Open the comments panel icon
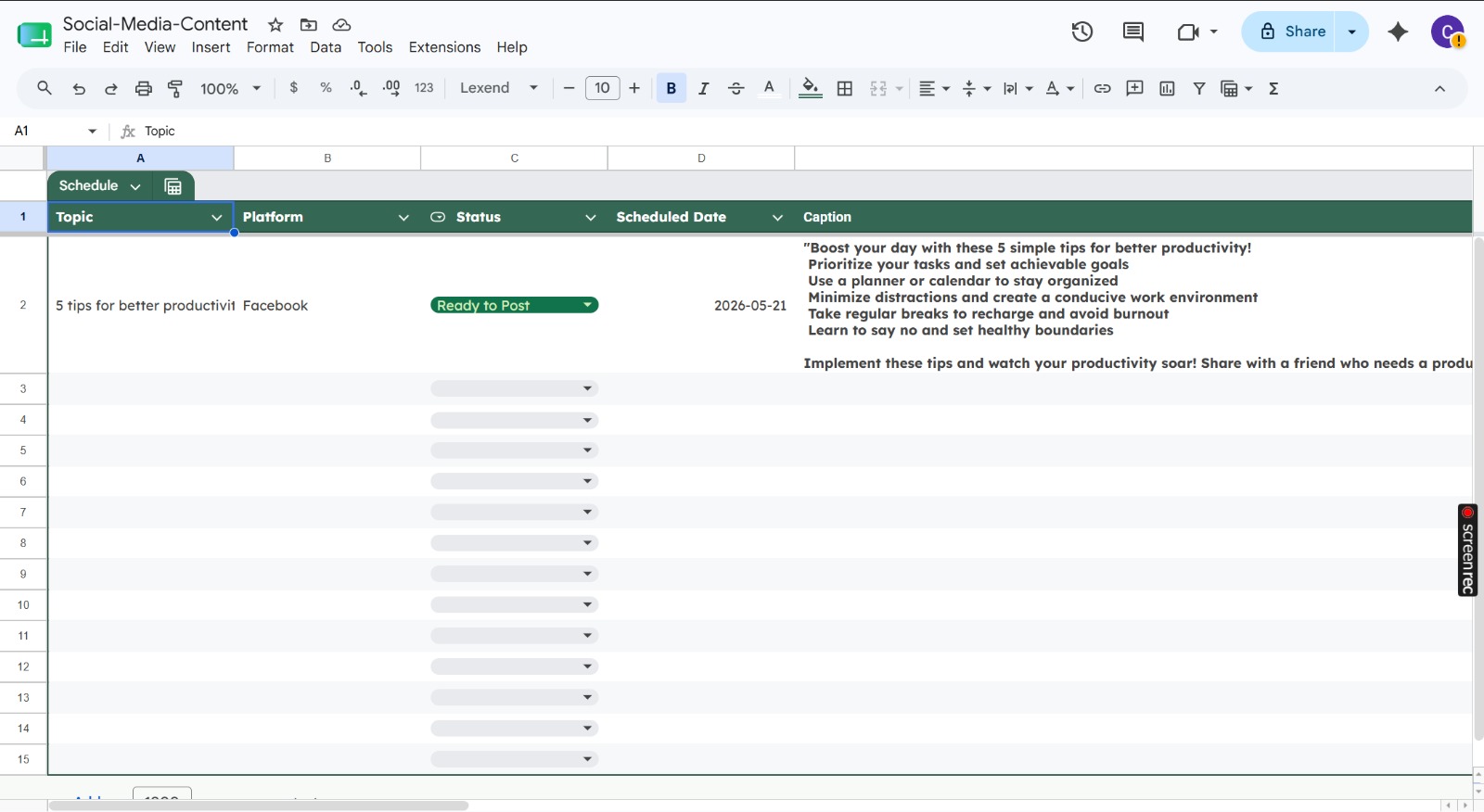This screenshot has height=812, width=1484. tap(1132, 32)
